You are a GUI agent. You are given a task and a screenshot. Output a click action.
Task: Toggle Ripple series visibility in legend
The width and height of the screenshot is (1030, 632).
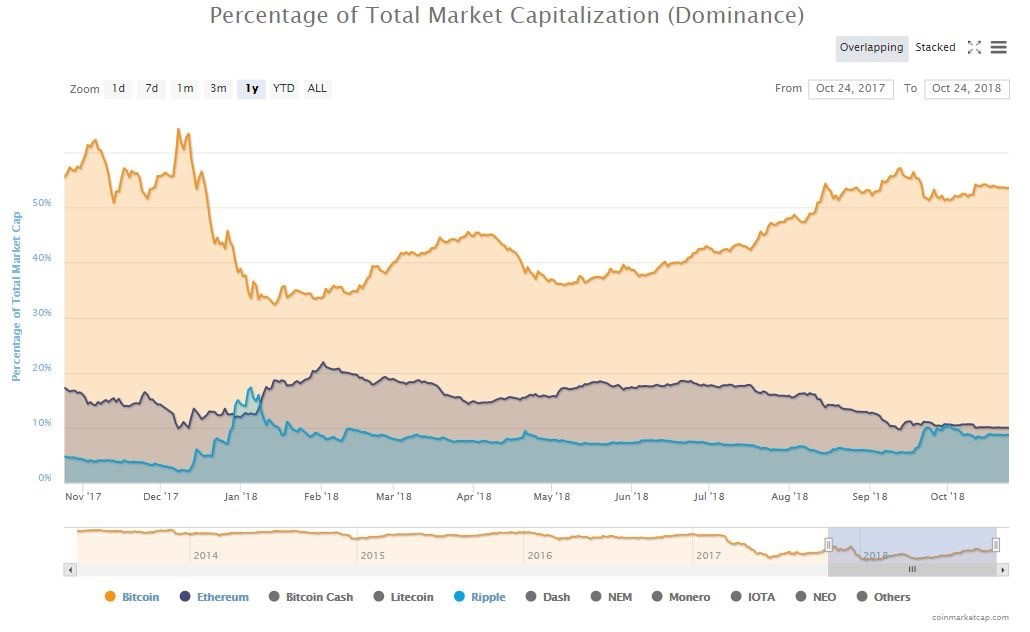480,597
